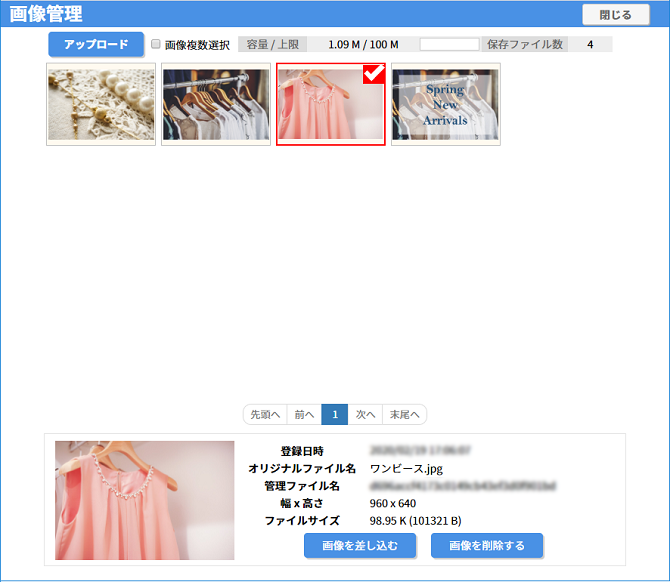670x582 pixels.
Task: Go to previous page with 前へ
Action: point(304,414)
